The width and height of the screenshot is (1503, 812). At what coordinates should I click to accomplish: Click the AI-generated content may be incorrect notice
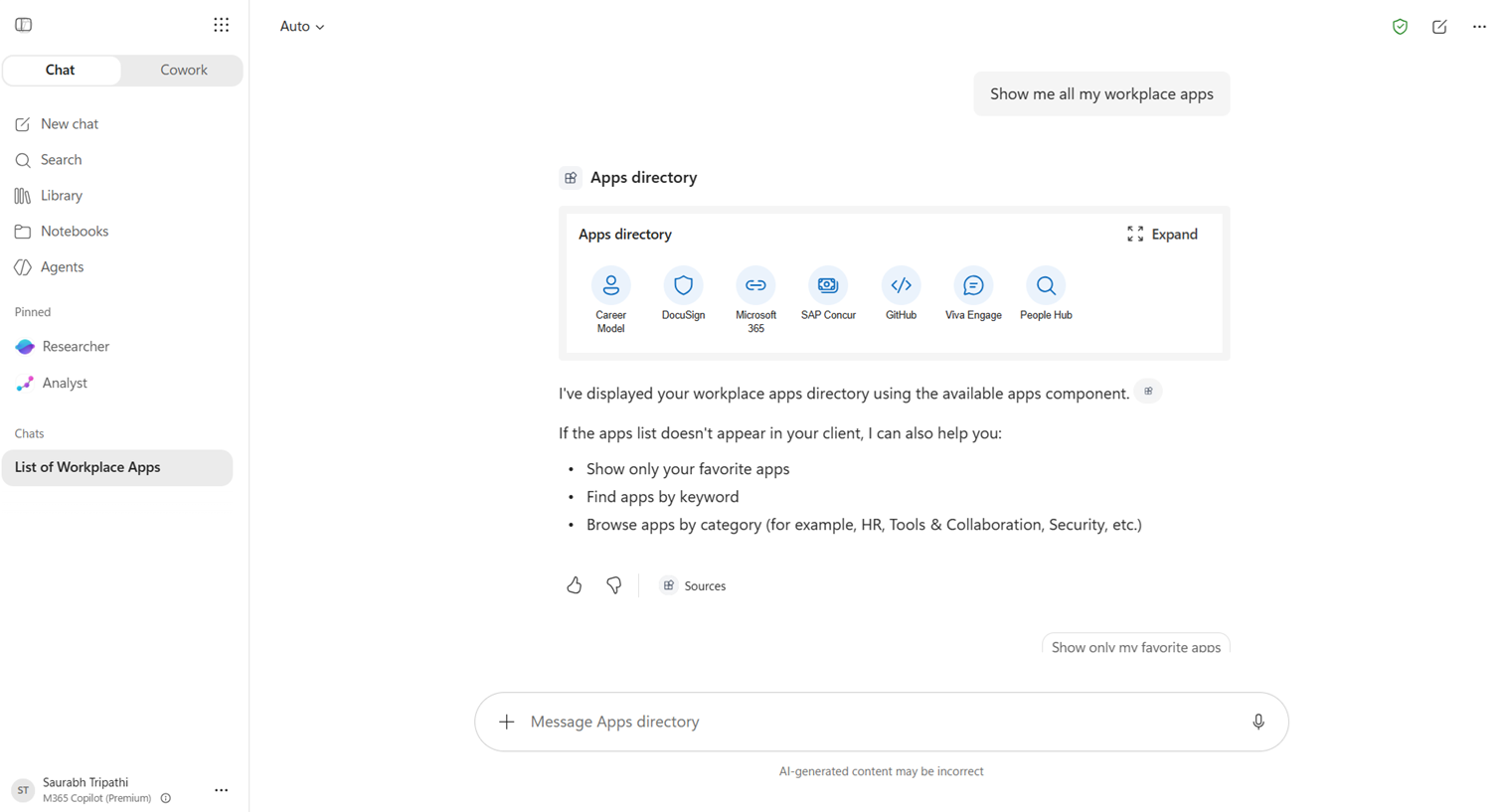pos(882,771)
